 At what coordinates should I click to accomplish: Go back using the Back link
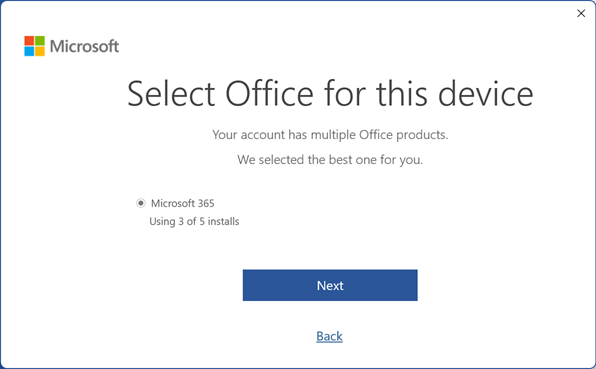coord(329,336)
